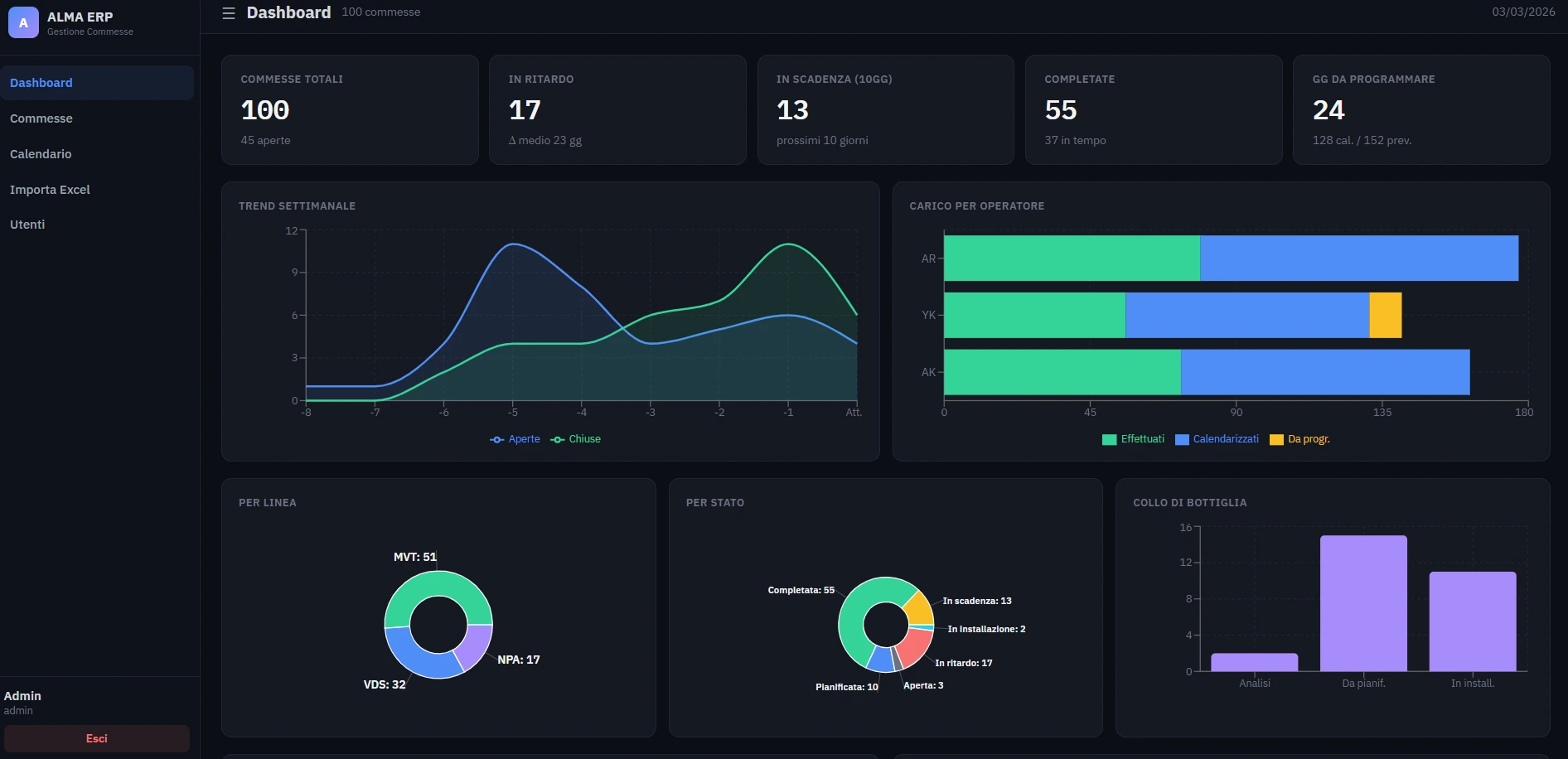Click the In install. bottleneck bar
Screen dimensions: 1568x759
[x=1473, y=621]
